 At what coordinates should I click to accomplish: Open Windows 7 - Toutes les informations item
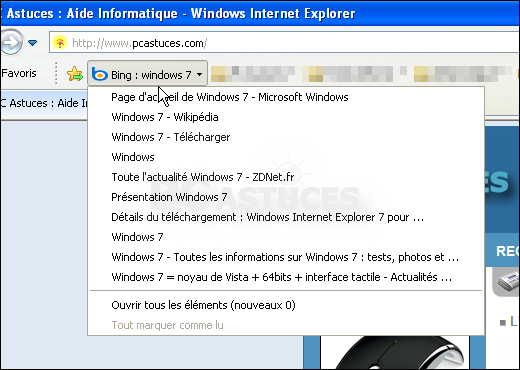285,257
